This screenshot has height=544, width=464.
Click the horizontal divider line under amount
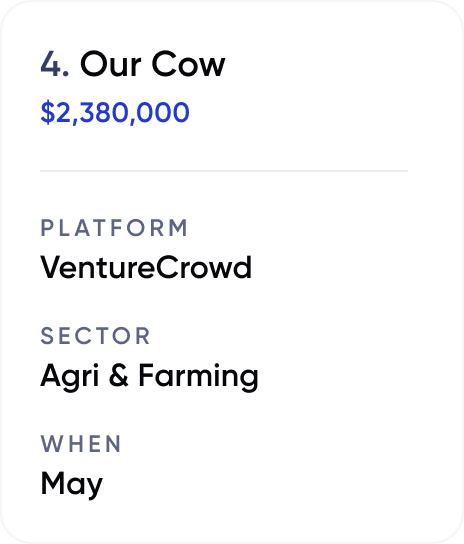[224, 171]
